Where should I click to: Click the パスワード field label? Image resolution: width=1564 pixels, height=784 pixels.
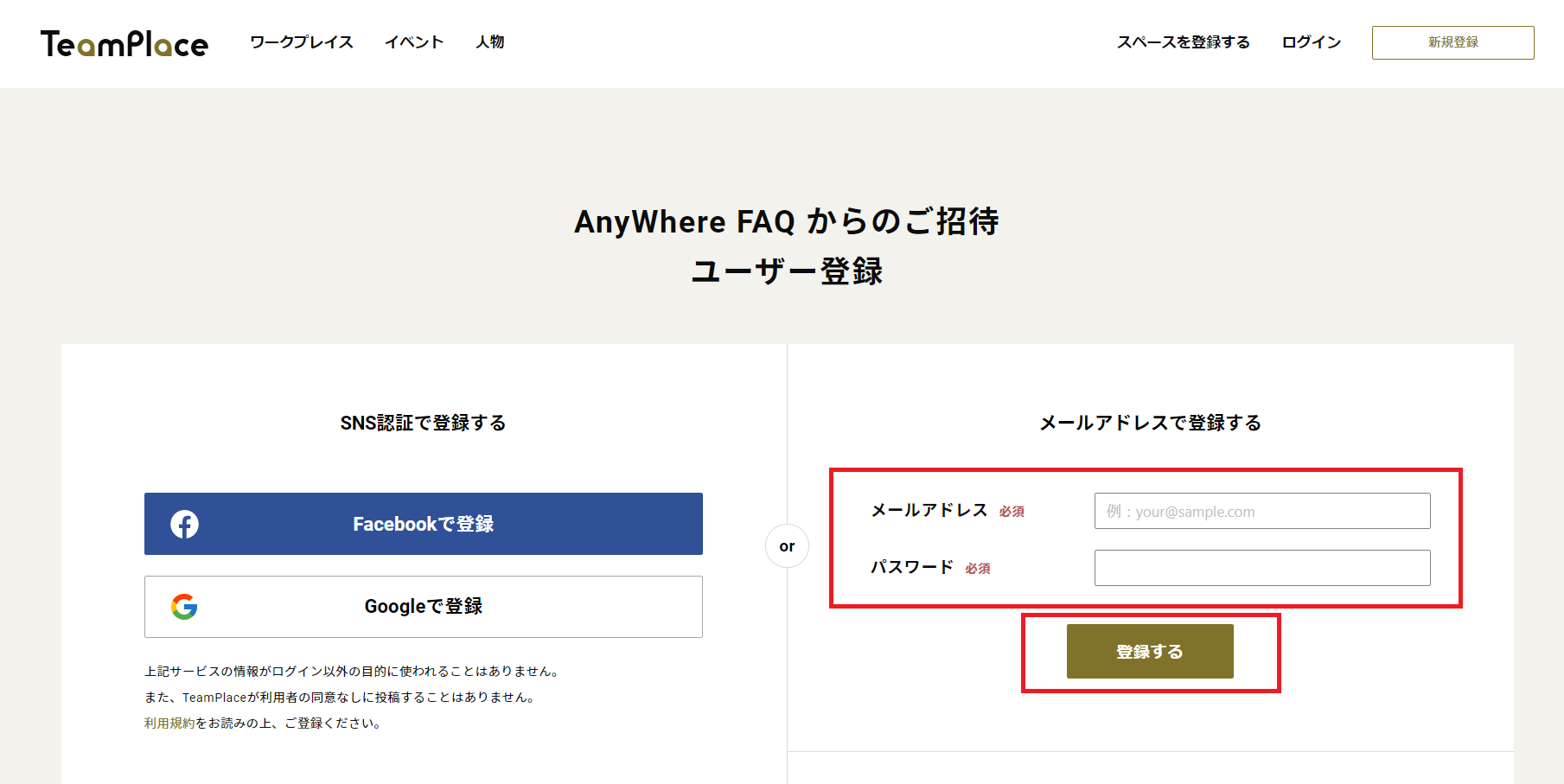[911, 568]
